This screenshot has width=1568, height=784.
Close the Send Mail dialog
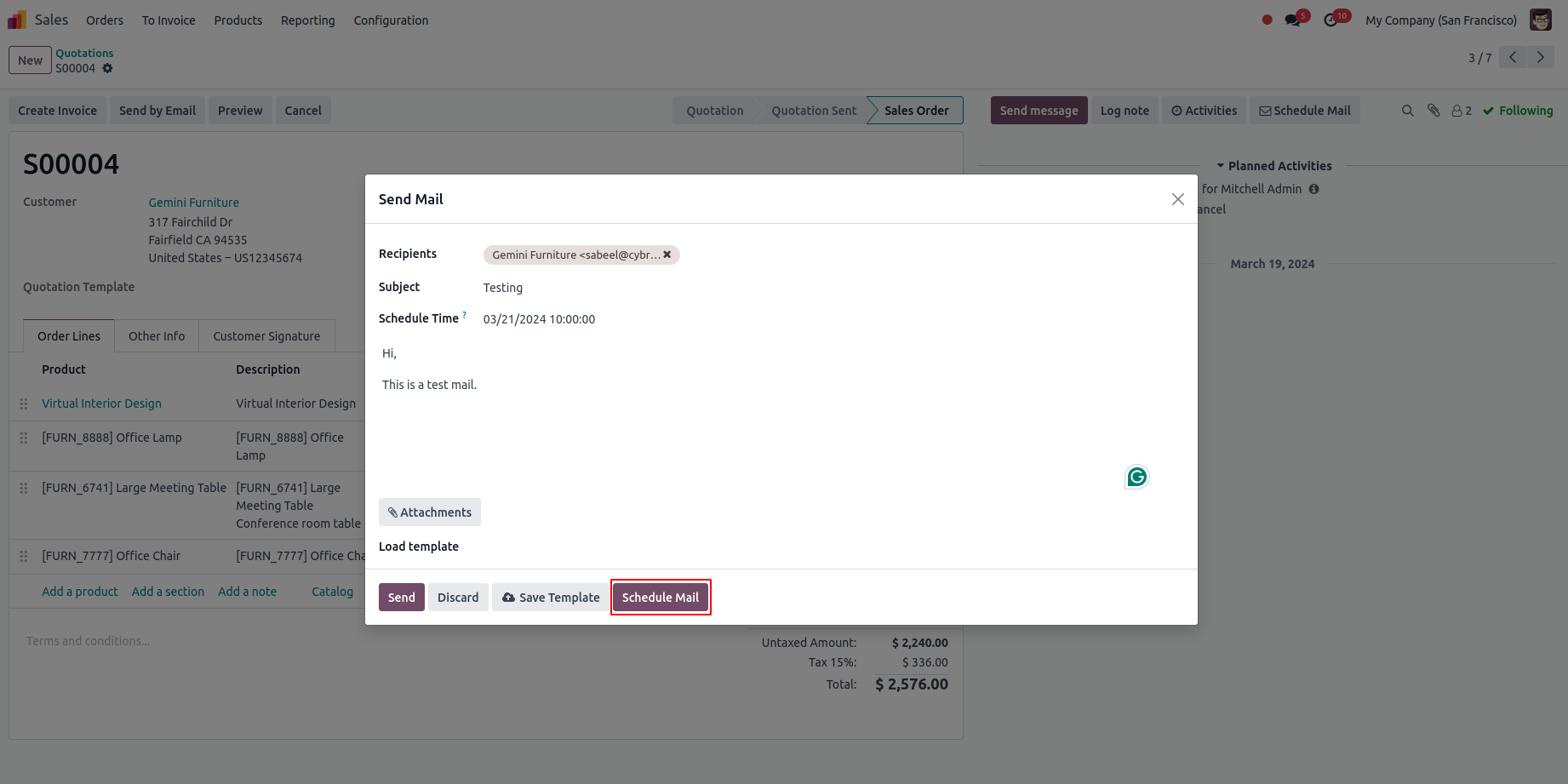click(1177, 199)
